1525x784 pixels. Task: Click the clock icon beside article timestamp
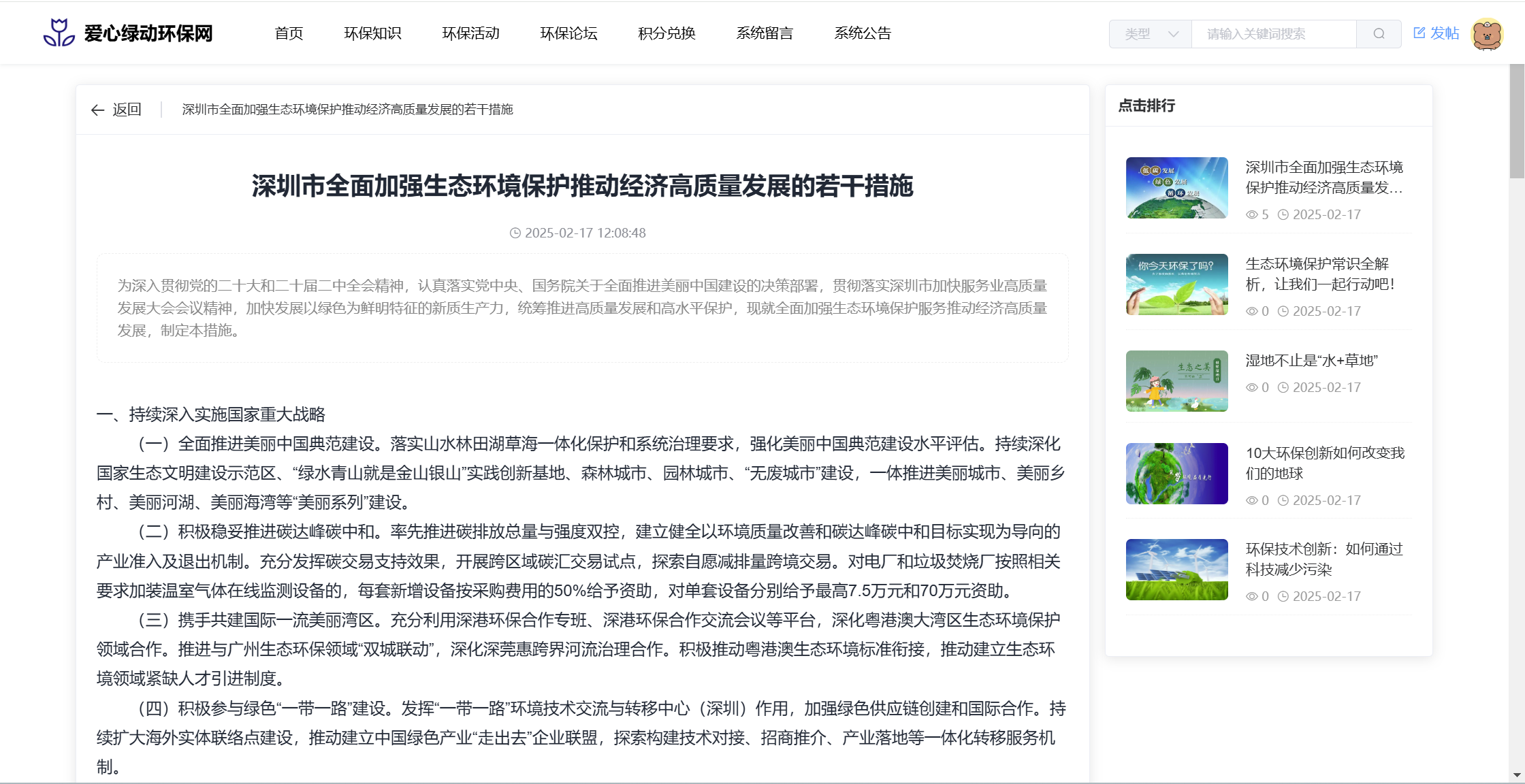click(x=515, y=233)
